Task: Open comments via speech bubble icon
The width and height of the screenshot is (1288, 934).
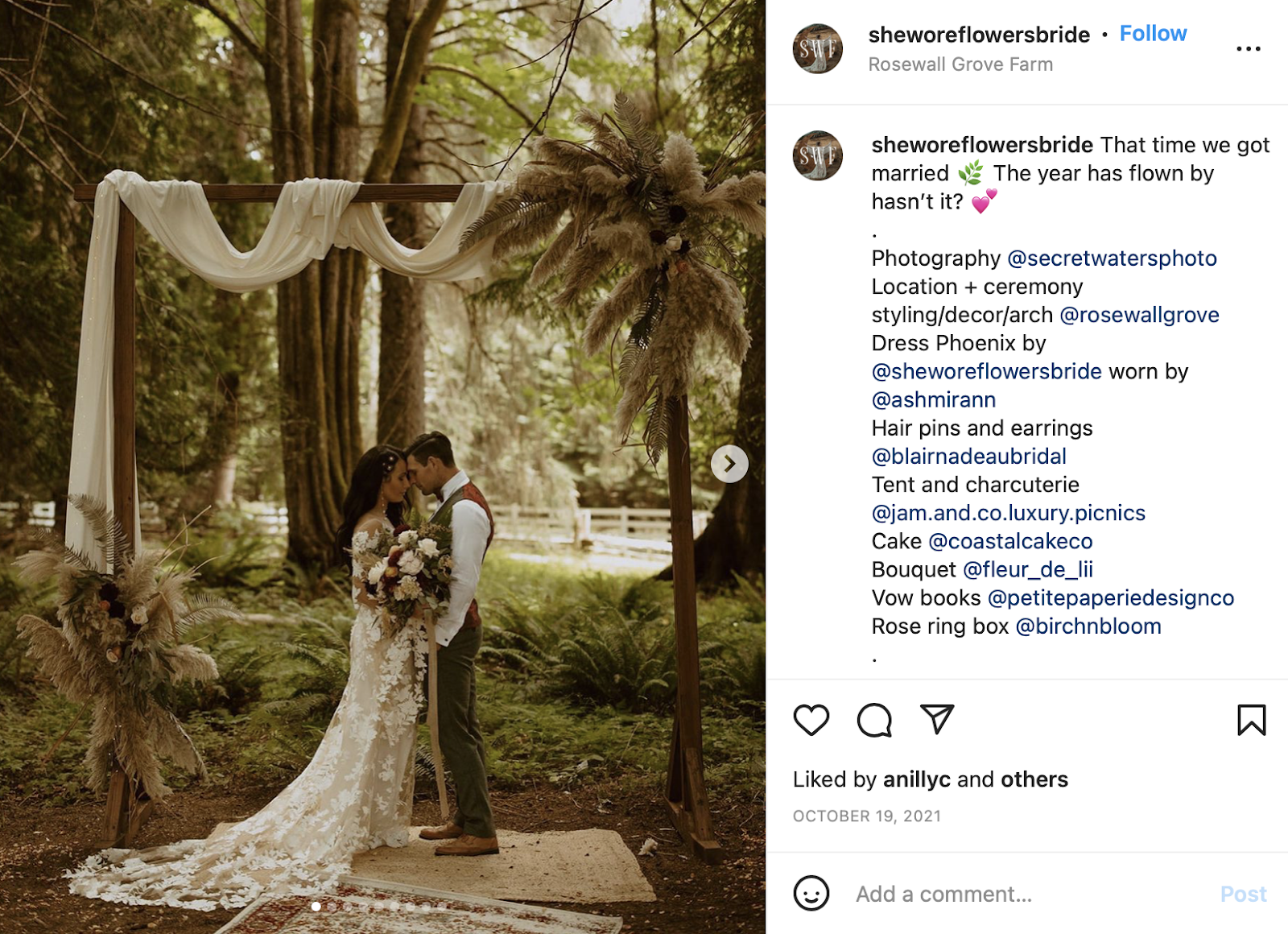Action: click(874, 720)
